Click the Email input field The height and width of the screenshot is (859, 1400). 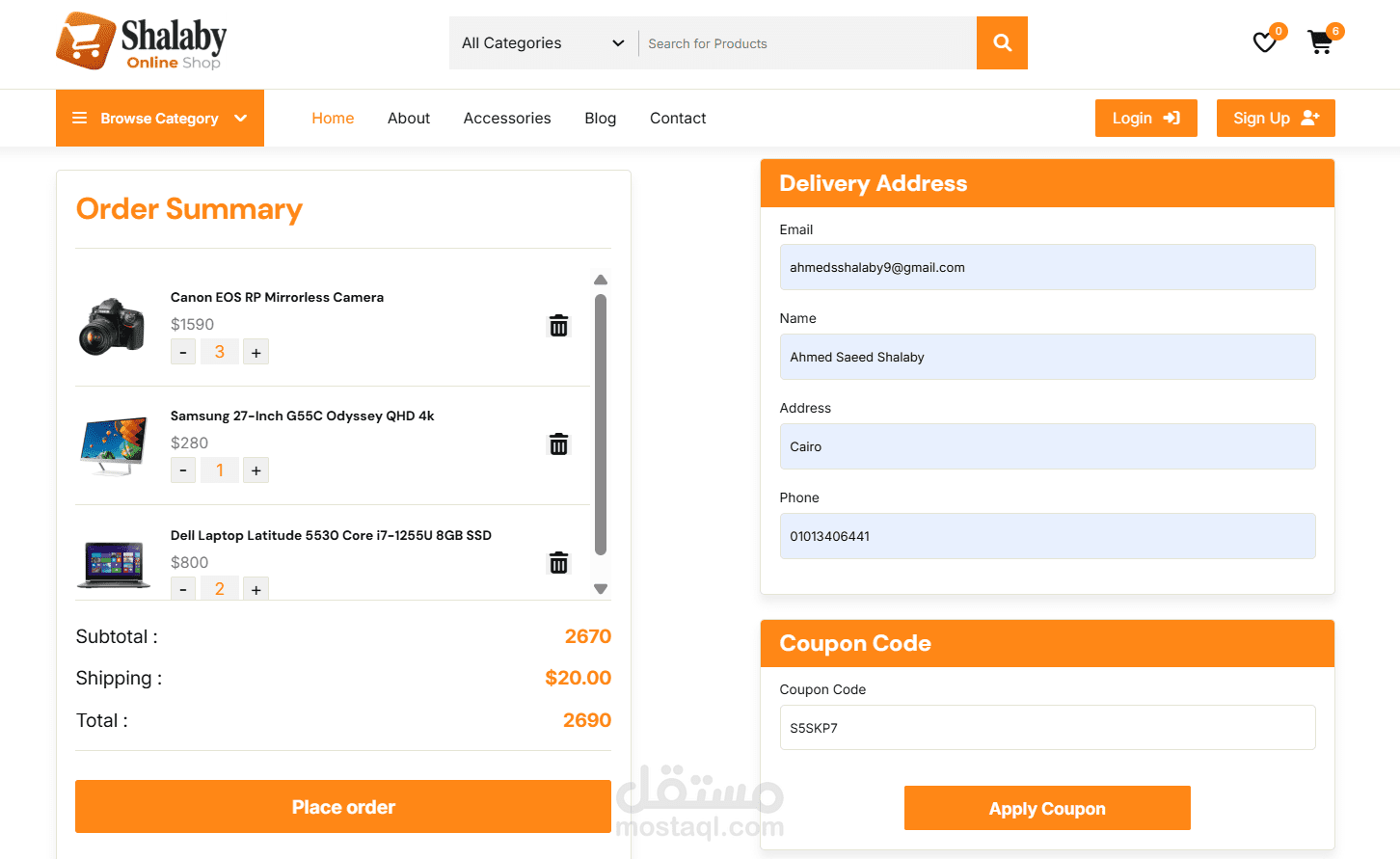pos(1047,267)
